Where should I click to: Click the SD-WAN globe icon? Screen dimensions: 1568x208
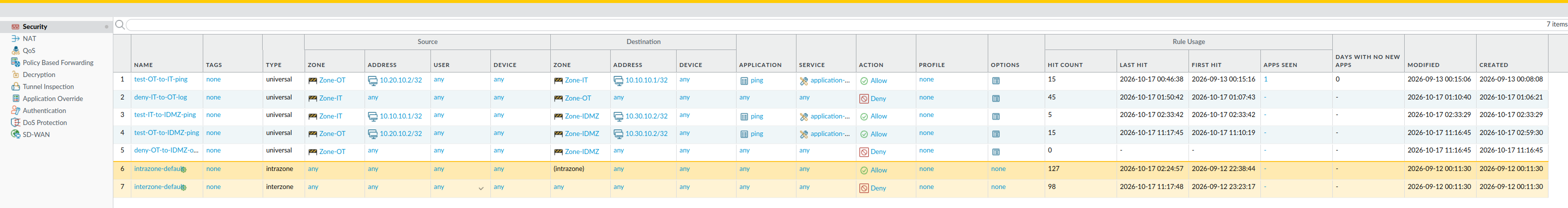[x=15, y=134]
